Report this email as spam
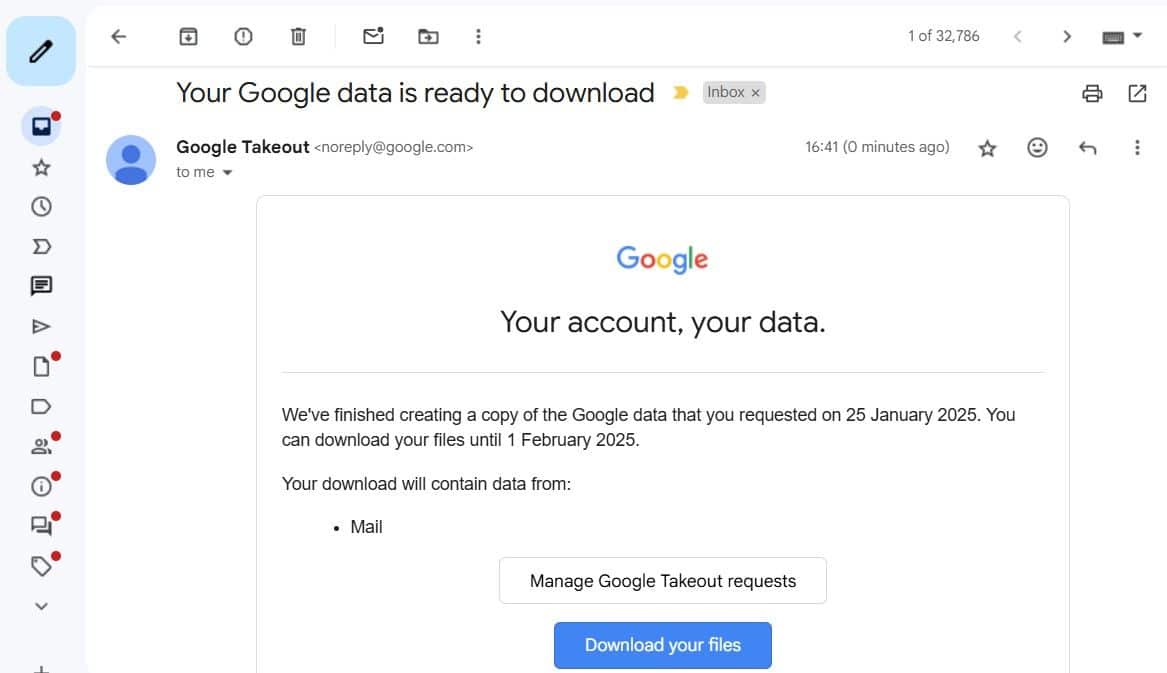 pos(242,36)
